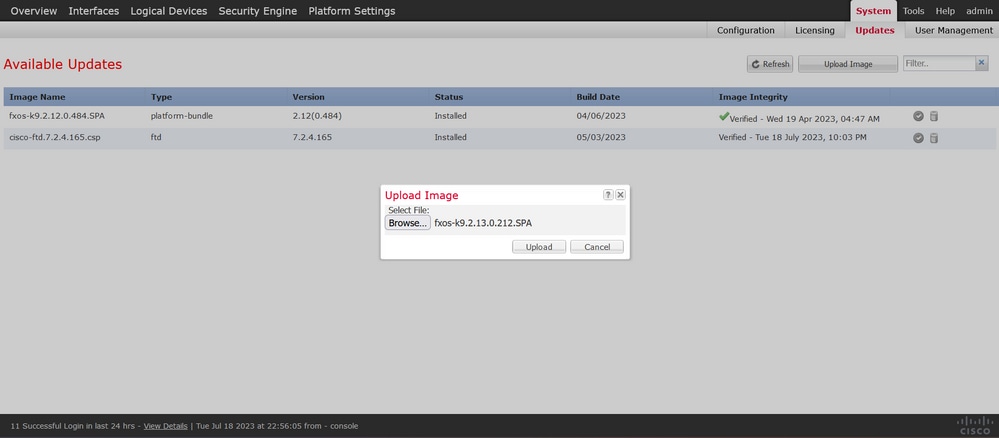This screenshot has height=438, width=999.
Task: Click Verified - Wed 19 Apr 2023 text
Action: click(x=805, y=119)
